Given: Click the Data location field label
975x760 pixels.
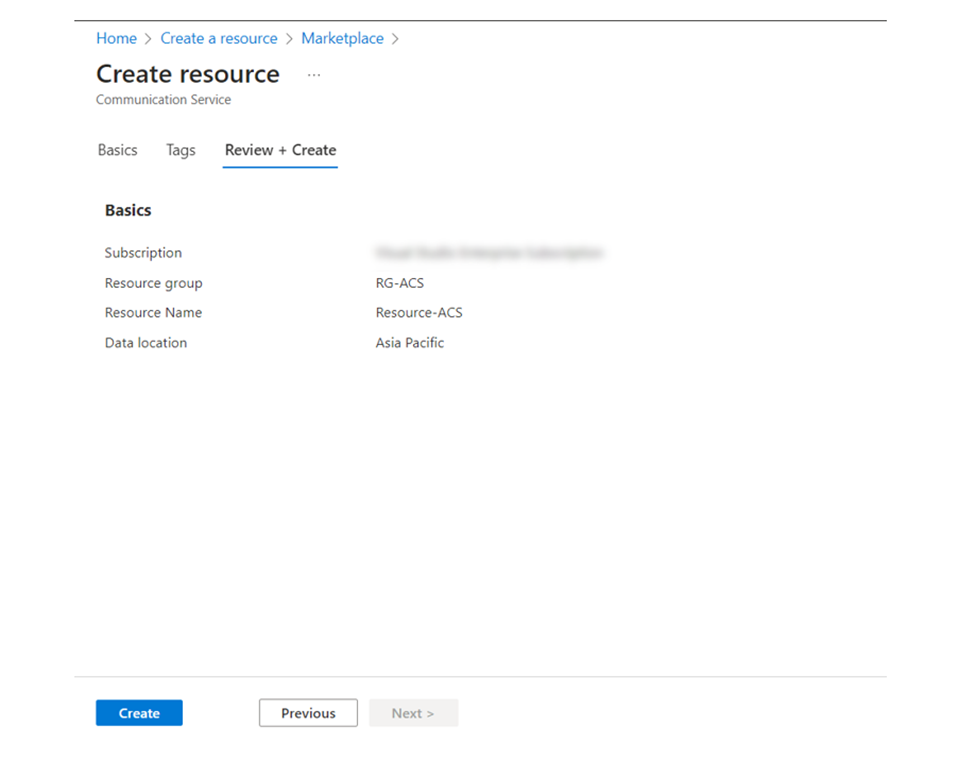Looking at the screenshot, I should 146,343.
